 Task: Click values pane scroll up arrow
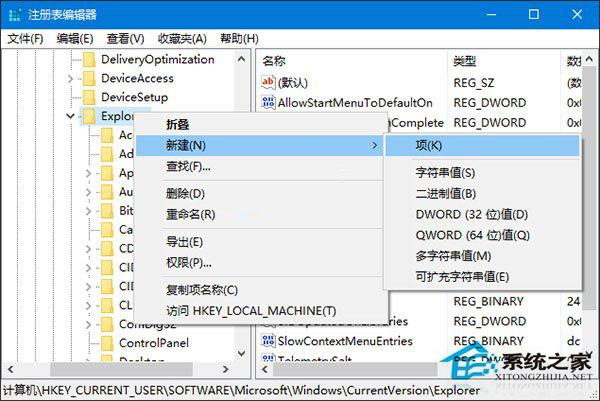point(589,59)
